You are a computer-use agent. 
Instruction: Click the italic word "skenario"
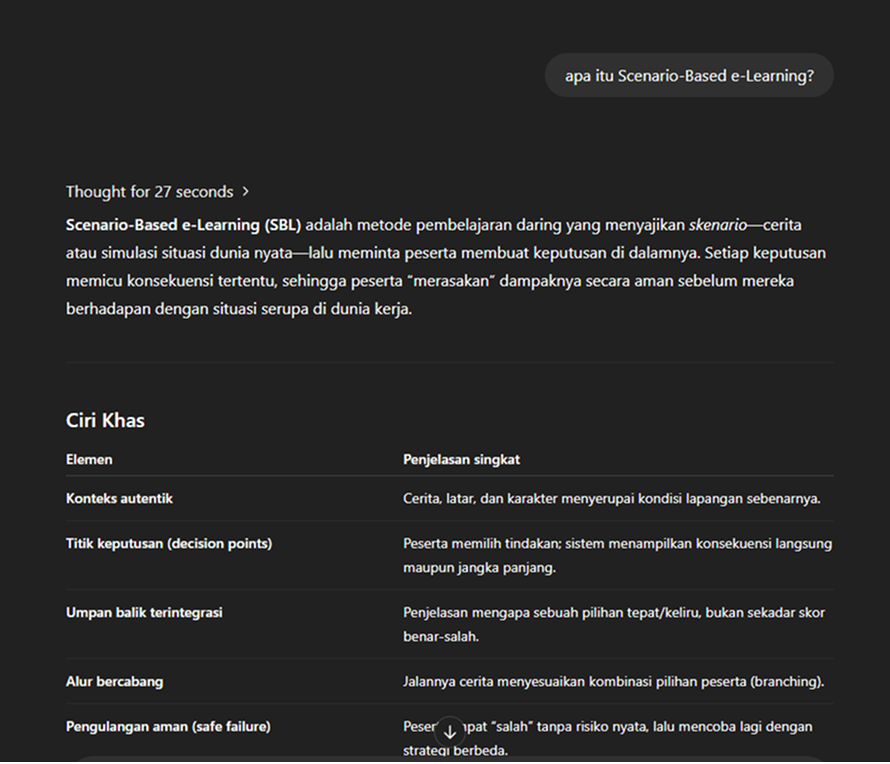[x=718, y=224]
